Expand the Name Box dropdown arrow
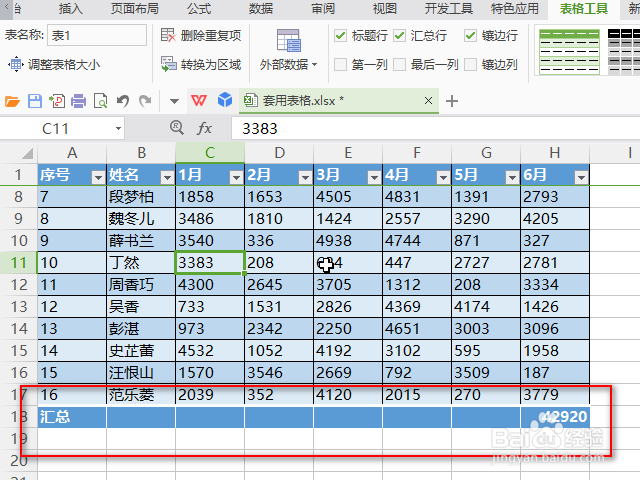 click(x=118, y=129)
